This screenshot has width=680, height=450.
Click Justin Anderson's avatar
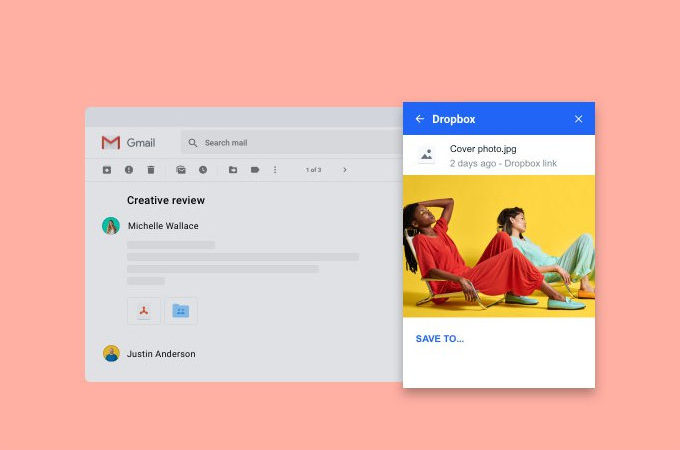111,354
